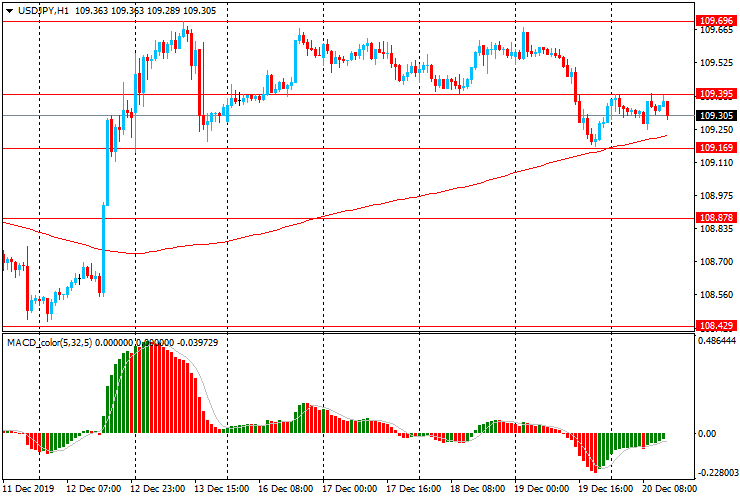Click the MACD zero level label 0.00
Screen dimensions: 740x500
(707, 433)
